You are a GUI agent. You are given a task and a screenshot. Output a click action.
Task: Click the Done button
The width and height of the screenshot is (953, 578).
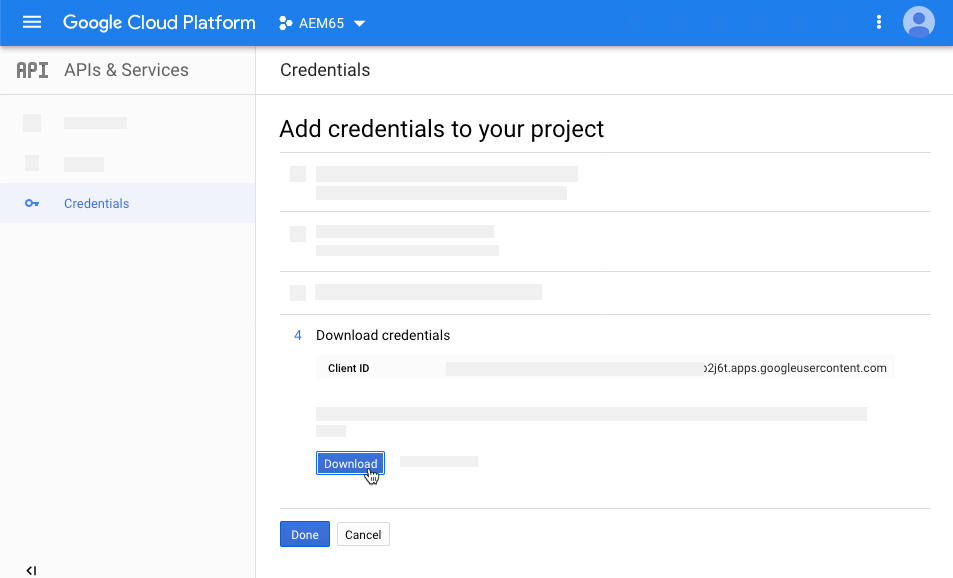pyautogui.click(x=305, y=535)
